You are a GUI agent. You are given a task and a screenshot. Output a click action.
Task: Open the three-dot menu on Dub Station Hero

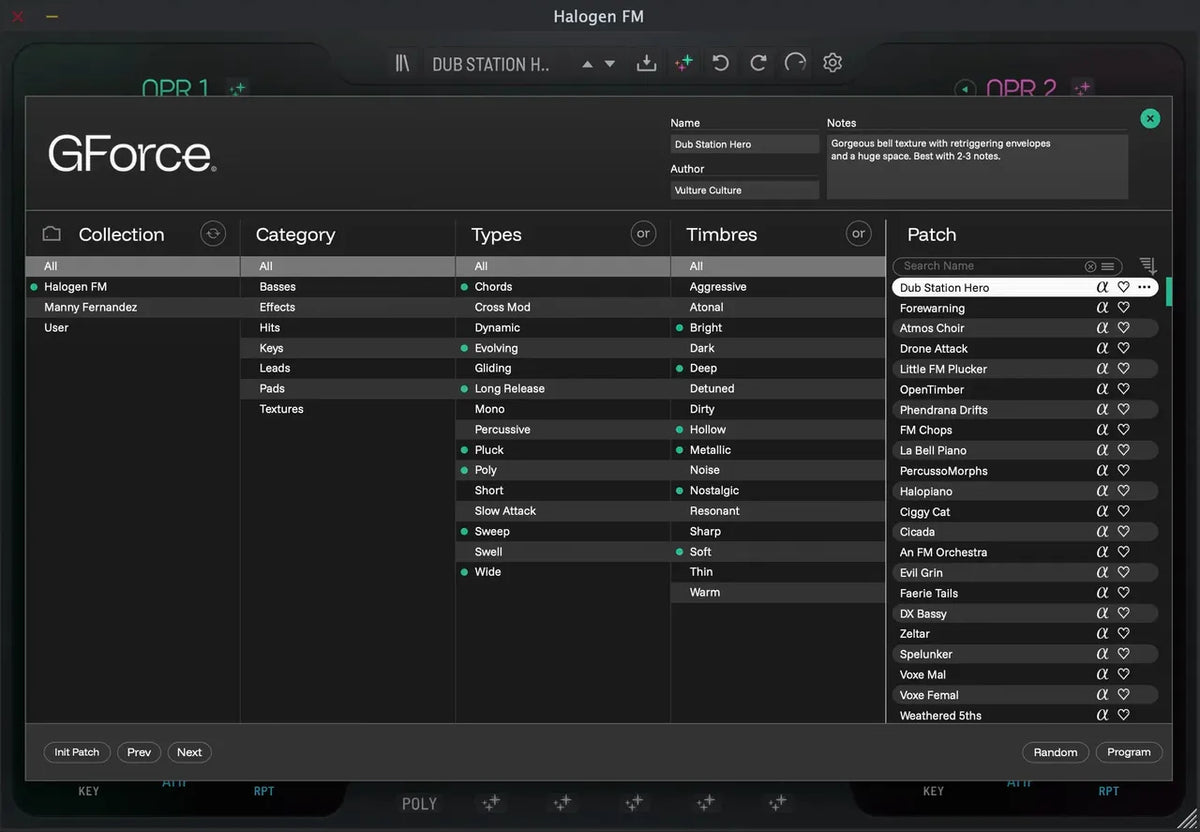click(x=1144, y=287)
